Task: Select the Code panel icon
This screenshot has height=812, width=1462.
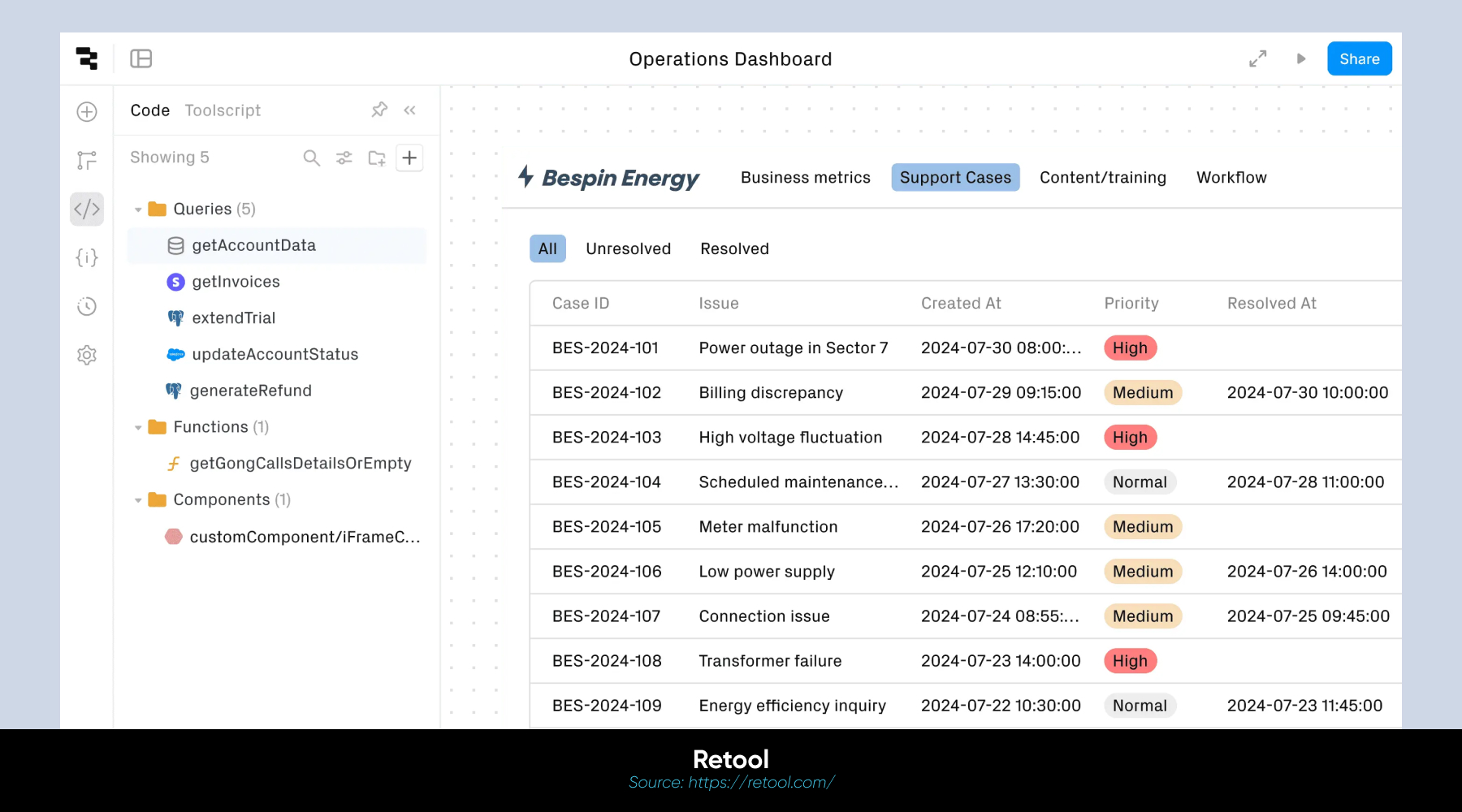Action: (87, 209)
